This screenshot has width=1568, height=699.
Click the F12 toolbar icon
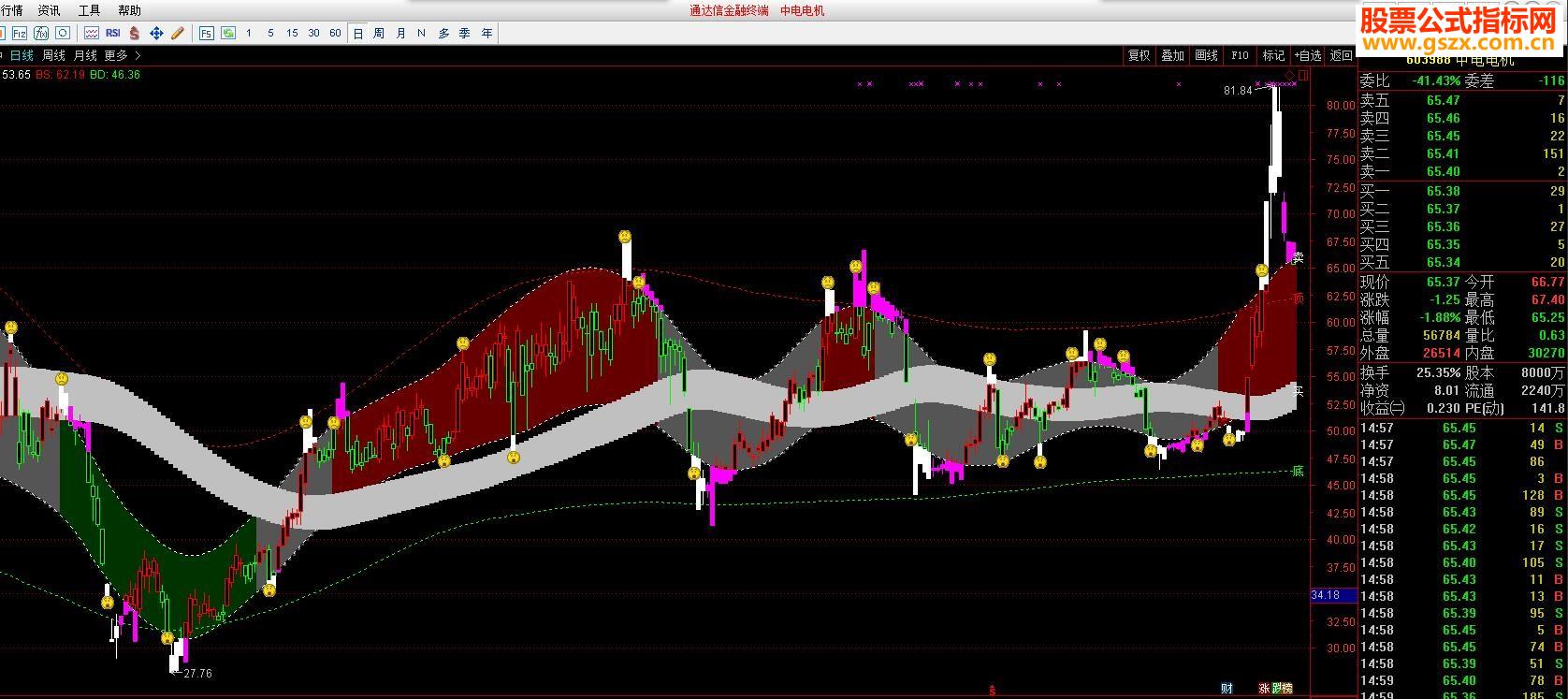coord(19,33)
